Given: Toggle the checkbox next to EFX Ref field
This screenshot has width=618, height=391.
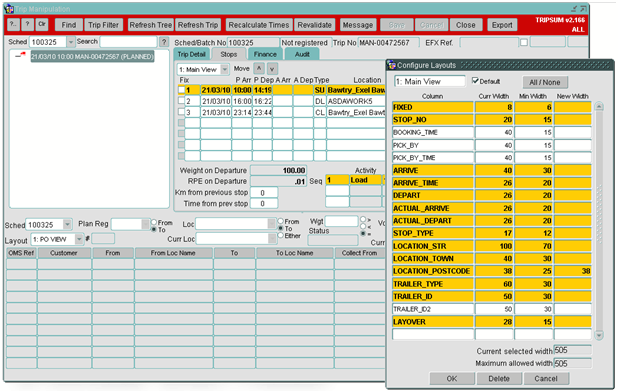Looking at the screenshot, I should [523, 42].
